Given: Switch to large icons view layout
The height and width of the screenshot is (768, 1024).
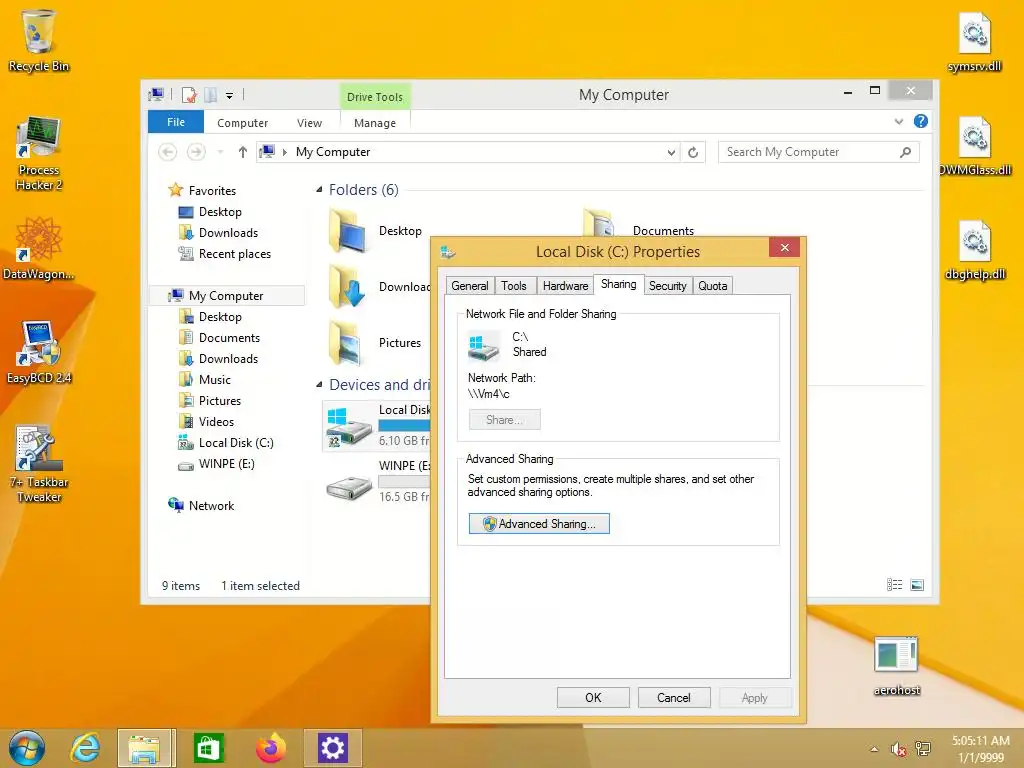Looking at the screenshot, I should pos(917,585).
